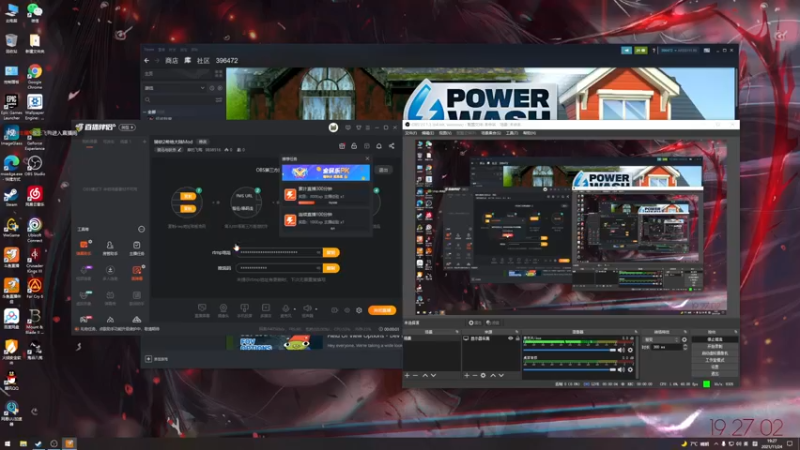Screen dimensions: 800x450
Task: Open settings gear of second OBS mixer channel
Action: point(630,370)
